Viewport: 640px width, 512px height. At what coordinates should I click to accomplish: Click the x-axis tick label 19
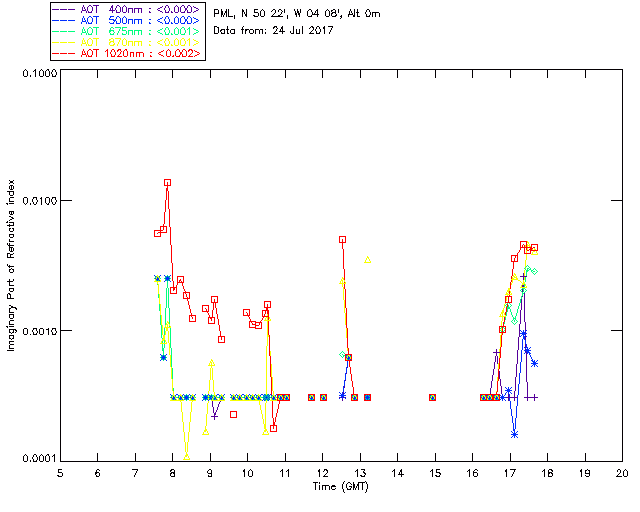(x=585, y=473)
